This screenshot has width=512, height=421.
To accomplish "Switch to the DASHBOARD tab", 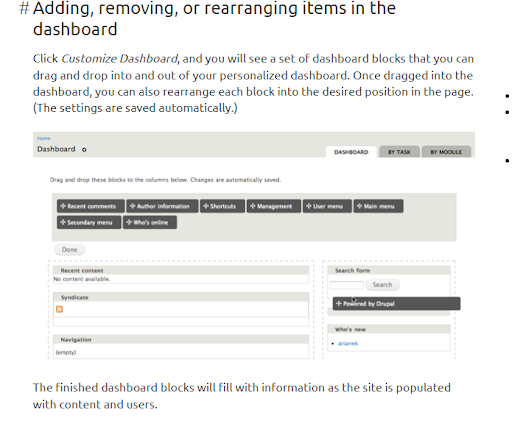I will click(x=351, y=152).
